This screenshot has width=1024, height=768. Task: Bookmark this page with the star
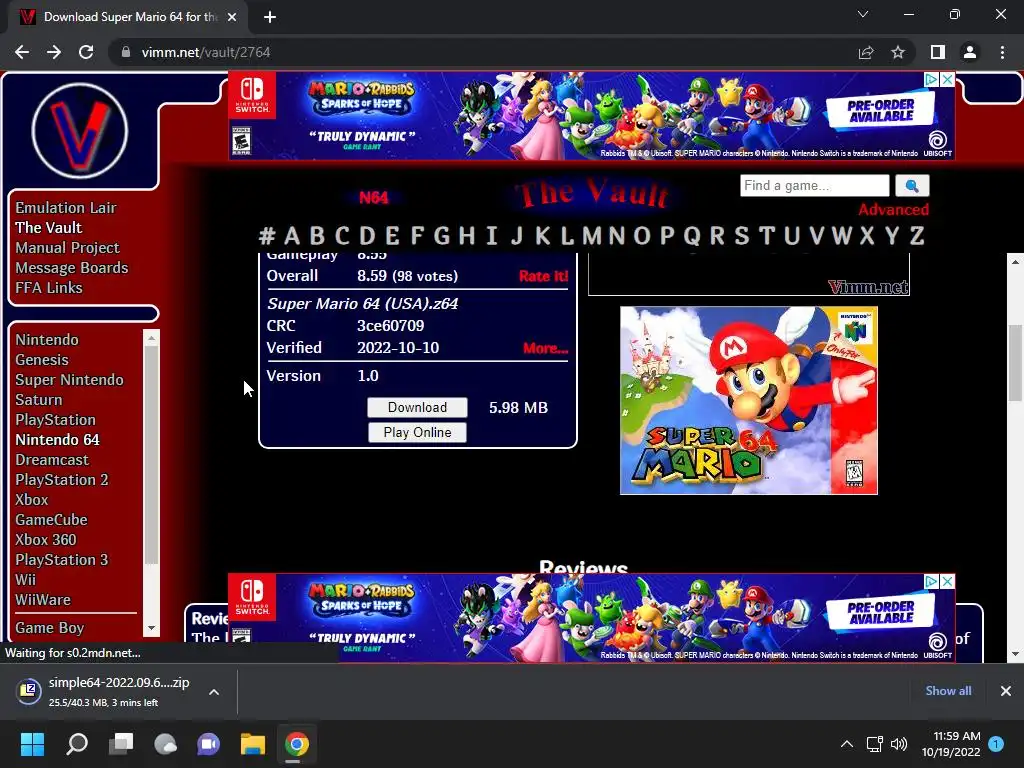(898, 52)
